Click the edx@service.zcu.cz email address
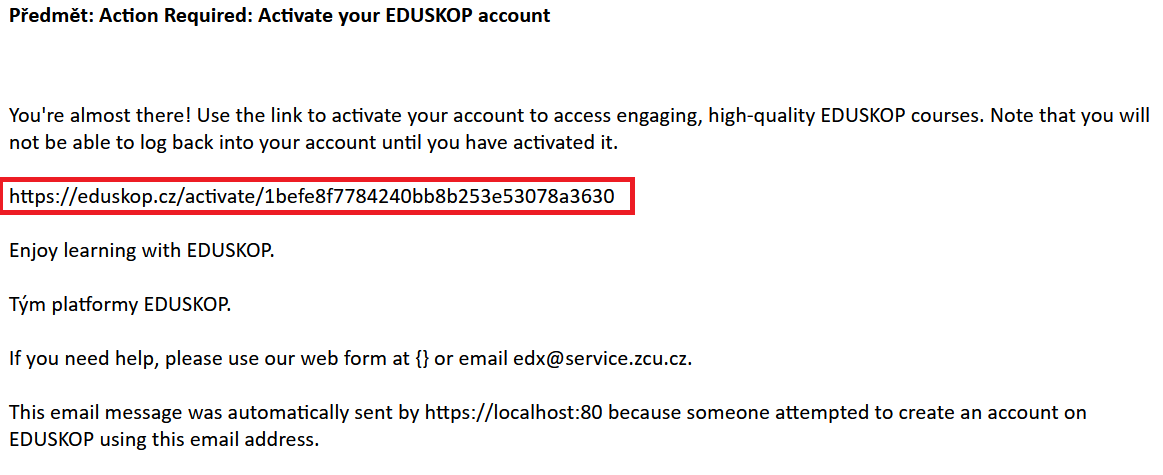 pos(602,359)
